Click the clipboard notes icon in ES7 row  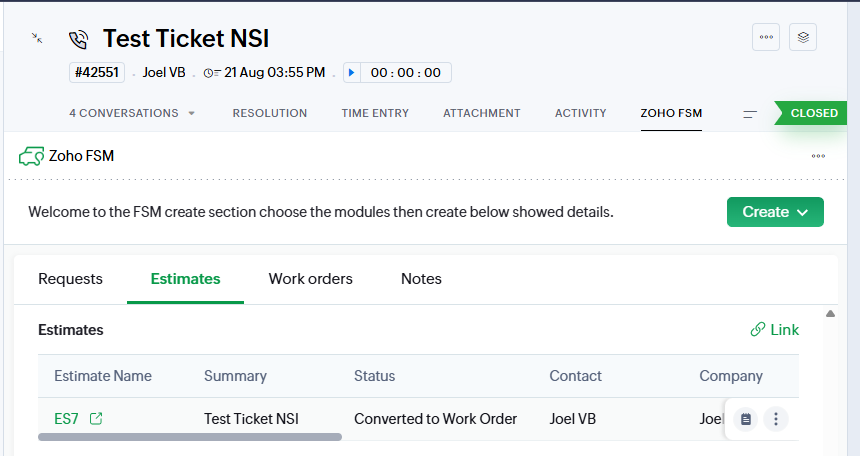[745, 420]
